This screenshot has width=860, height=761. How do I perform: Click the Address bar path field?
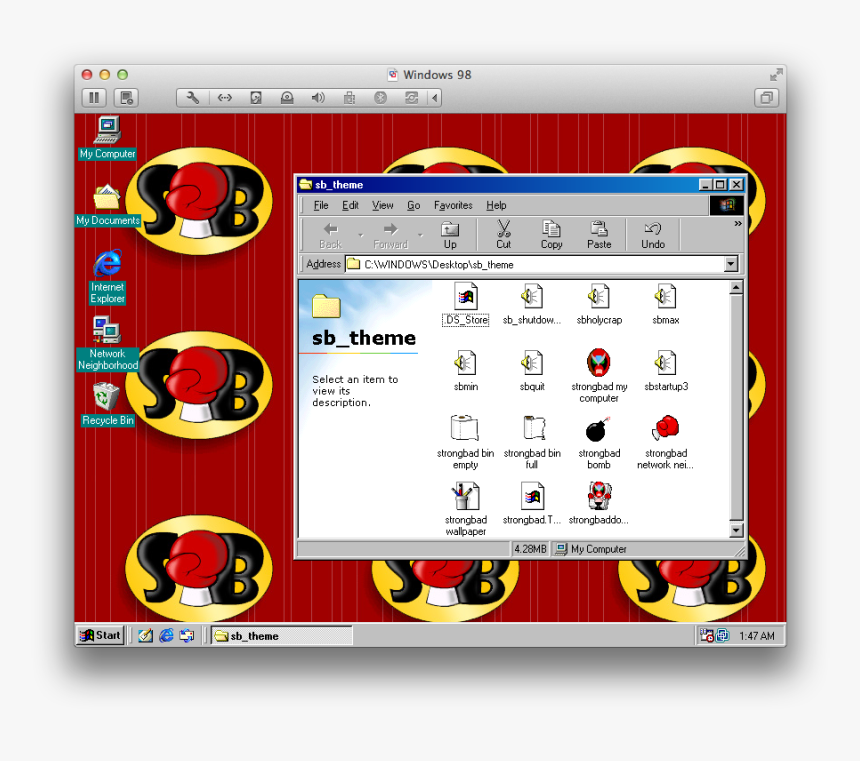pyautogui.click(x=535, y=264)
